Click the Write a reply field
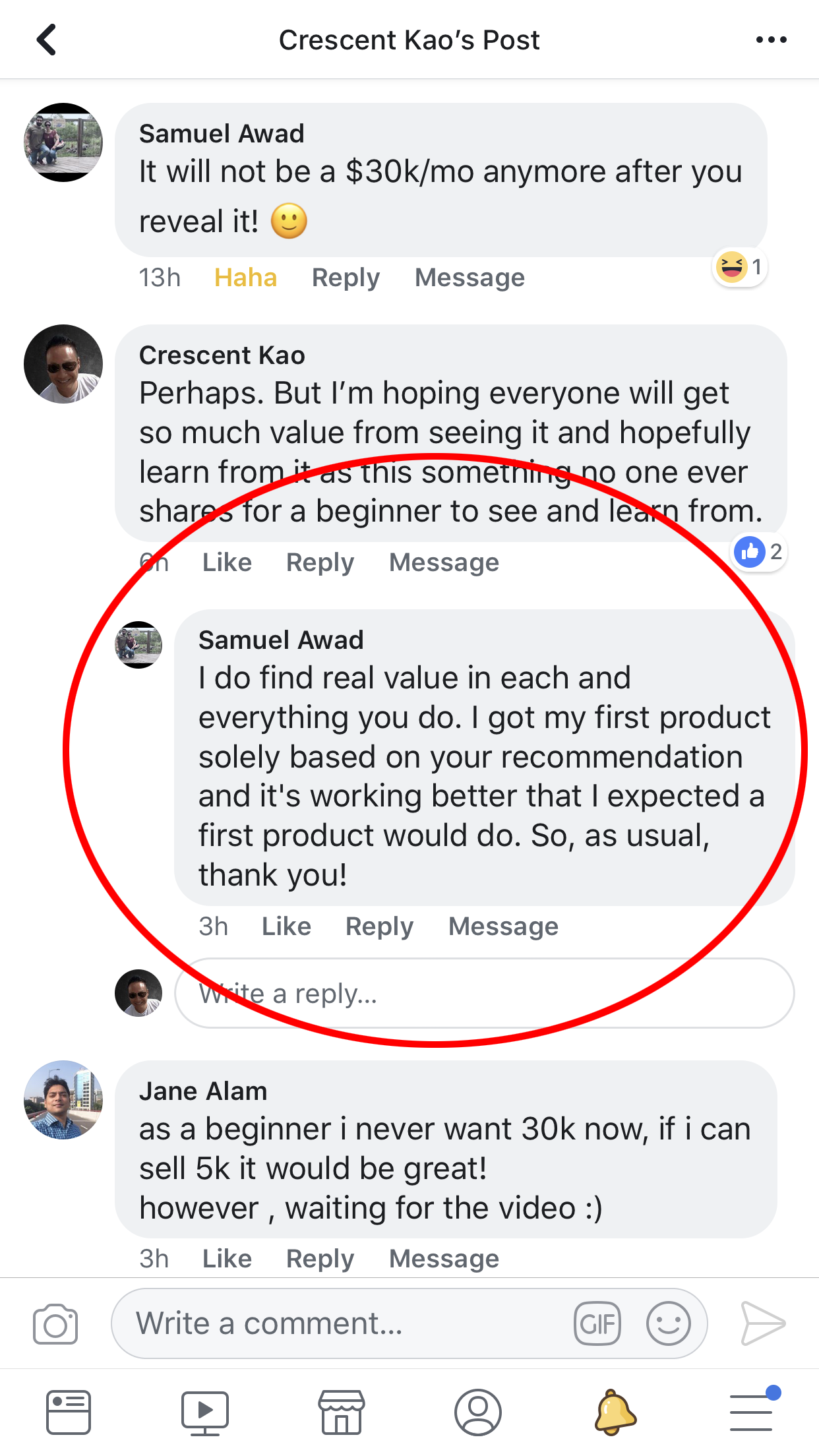This screenshot has width=819, height=1456. [x=484, y=993]
